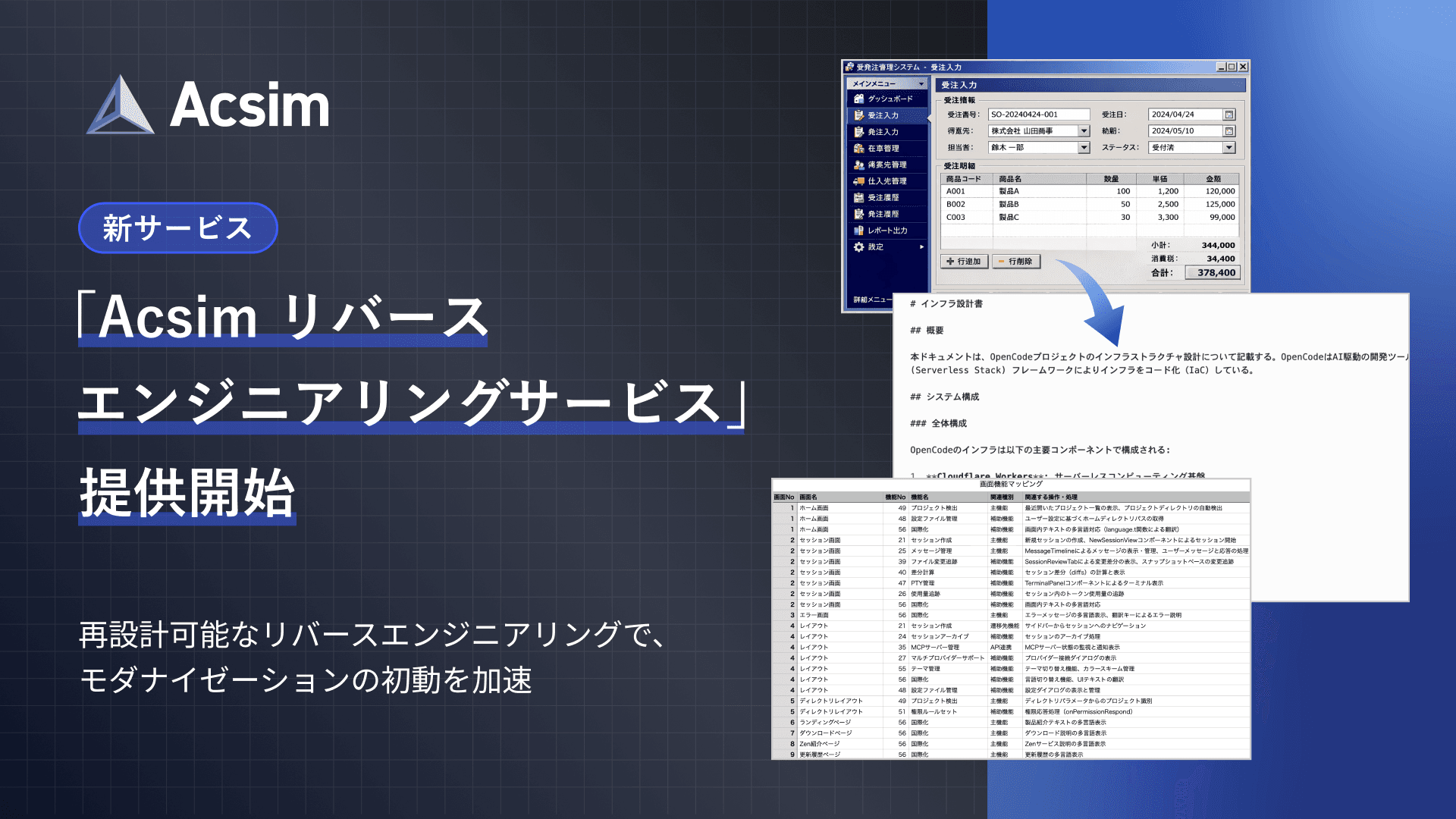This screenshot has width=1456, height=819.
Task: Open the 発注履歴 purchase history icon
Action: pos(858,213)
